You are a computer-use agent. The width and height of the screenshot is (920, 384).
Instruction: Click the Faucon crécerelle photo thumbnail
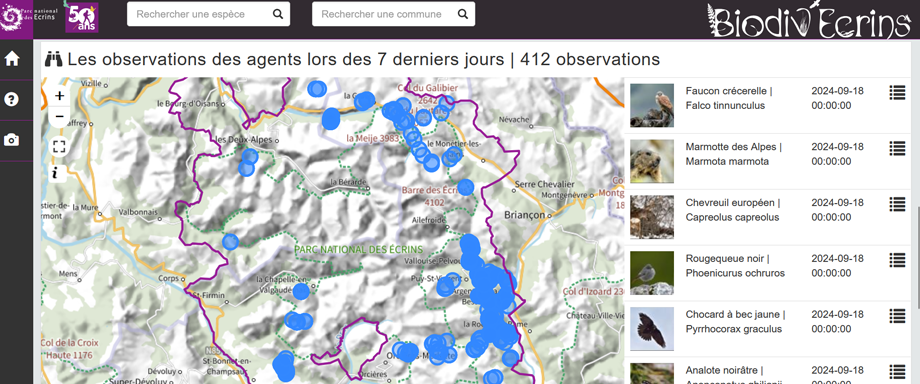652,106
